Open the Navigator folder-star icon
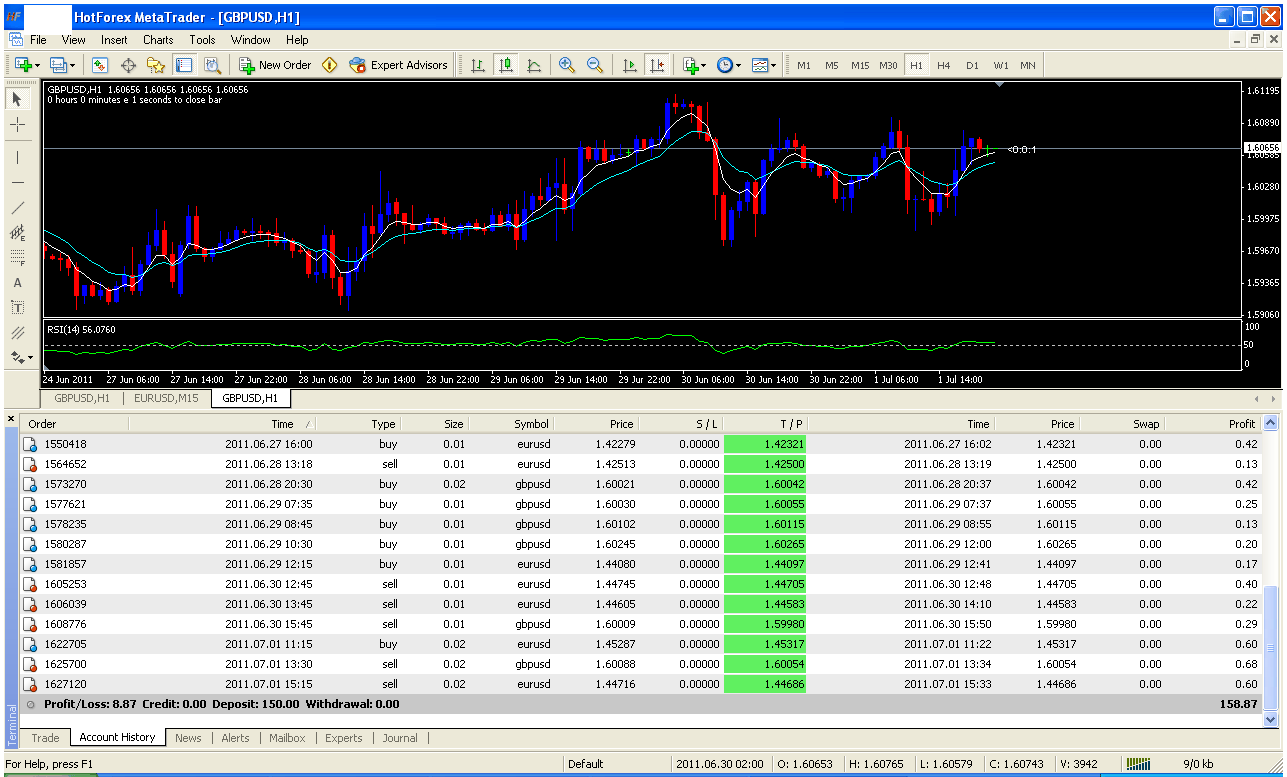Screen dimensions: 1287x777 click(x=156, y=65)
